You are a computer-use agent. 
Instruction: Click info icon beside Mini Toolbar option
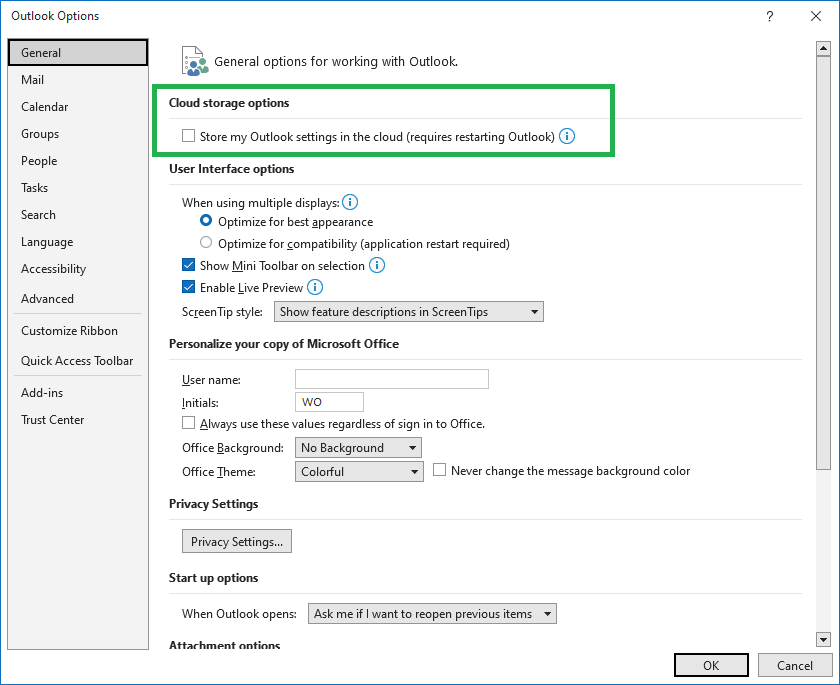(x=377, y=265)
